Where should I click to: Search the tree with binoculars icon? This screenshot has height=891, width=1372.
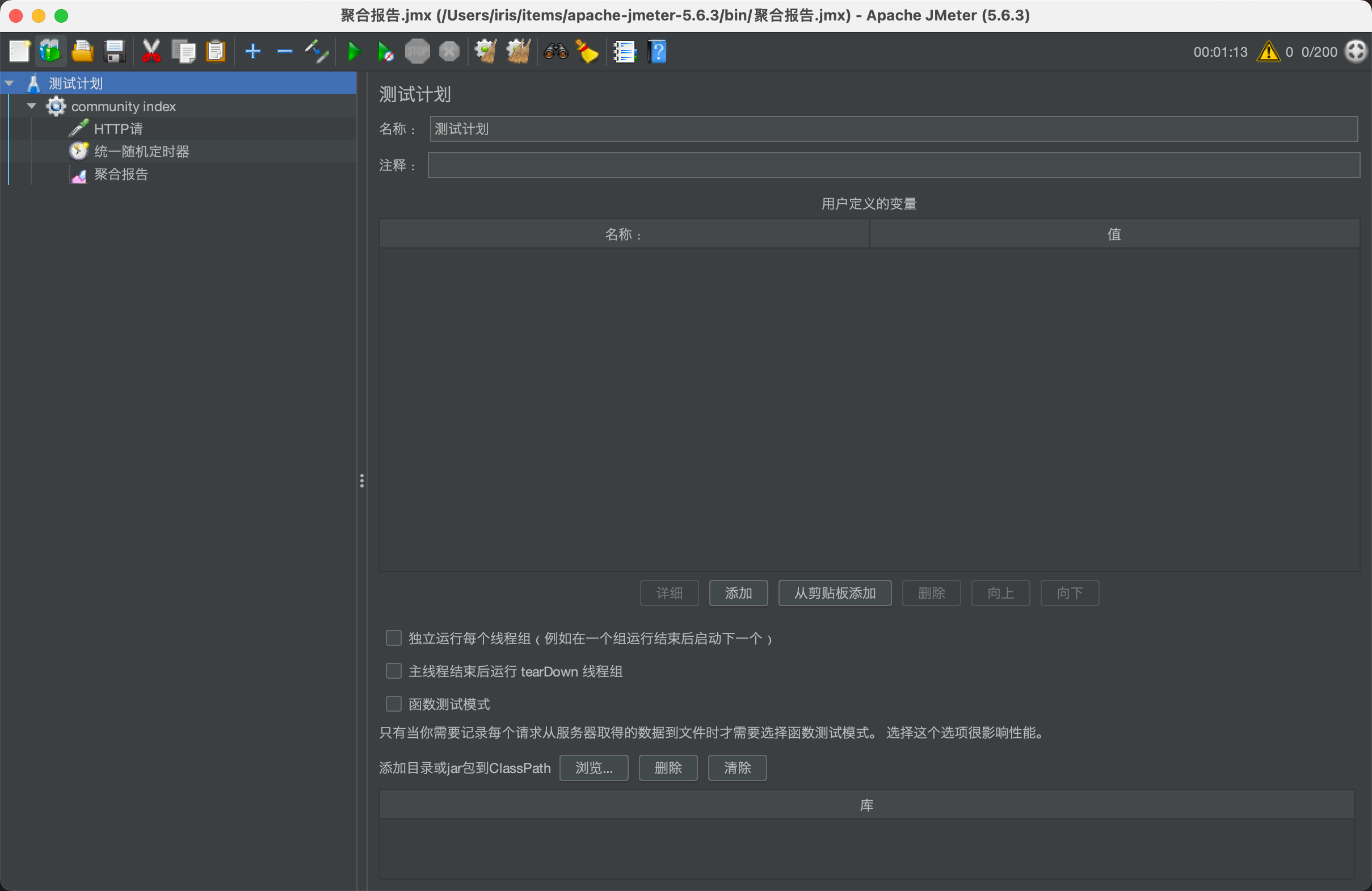click(x=555, y=51)
